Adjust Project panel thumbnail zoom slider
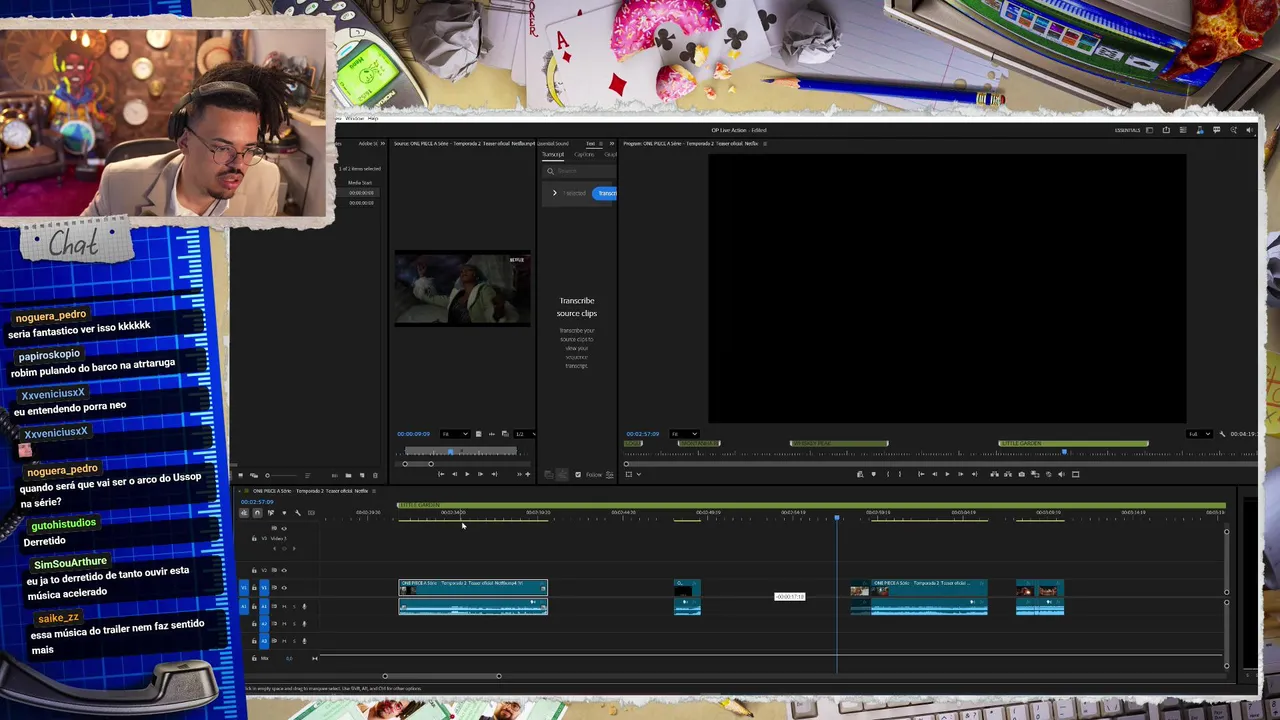The width and height of the screenshot is (1280, 720). [282, 475]
